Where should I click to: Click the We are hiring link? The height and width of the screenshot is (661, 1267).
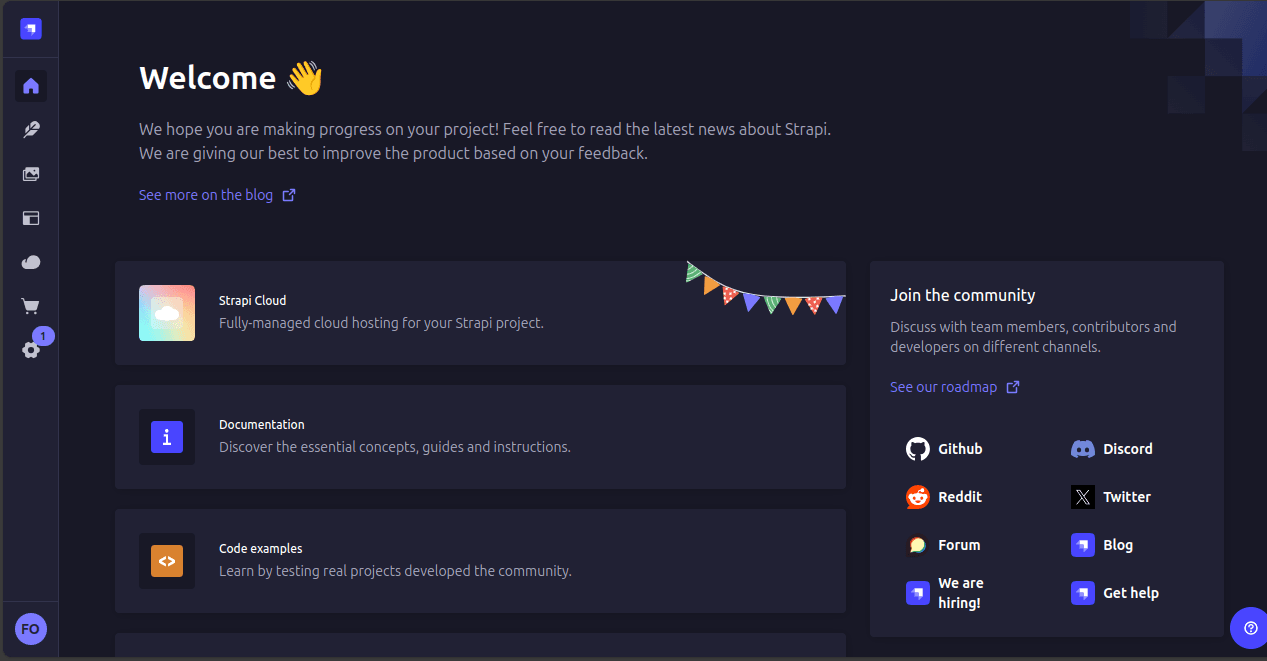946,593
